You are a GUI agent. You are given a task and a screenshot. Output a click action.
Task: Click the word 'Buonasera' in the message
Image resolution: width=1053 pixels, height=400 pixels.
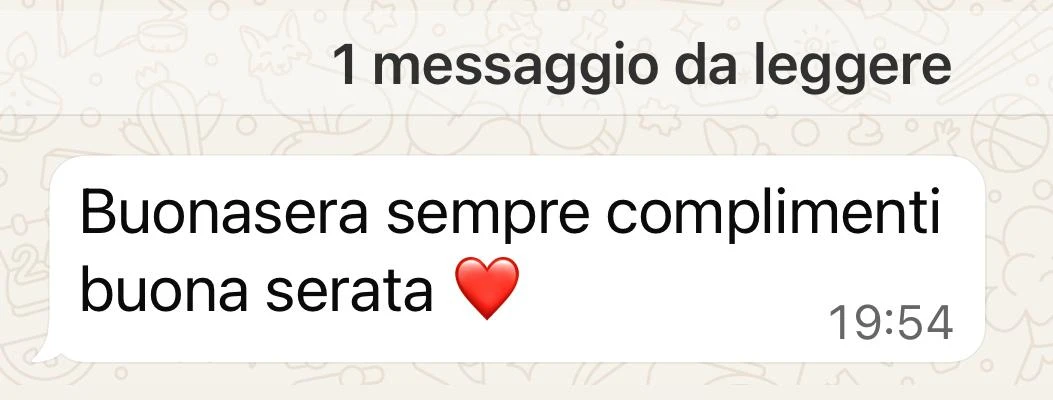224,213
